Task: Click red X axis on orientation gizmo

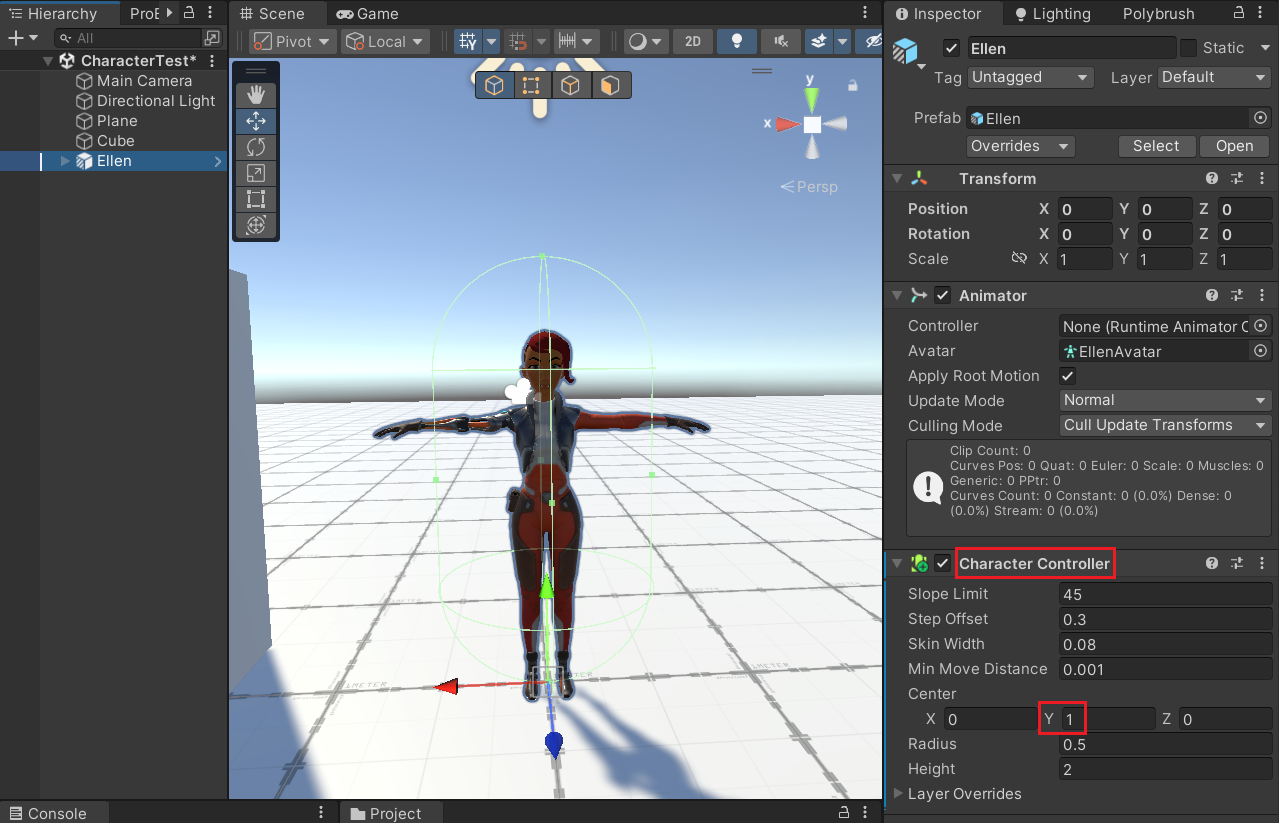Action: [x=785, y=124]
